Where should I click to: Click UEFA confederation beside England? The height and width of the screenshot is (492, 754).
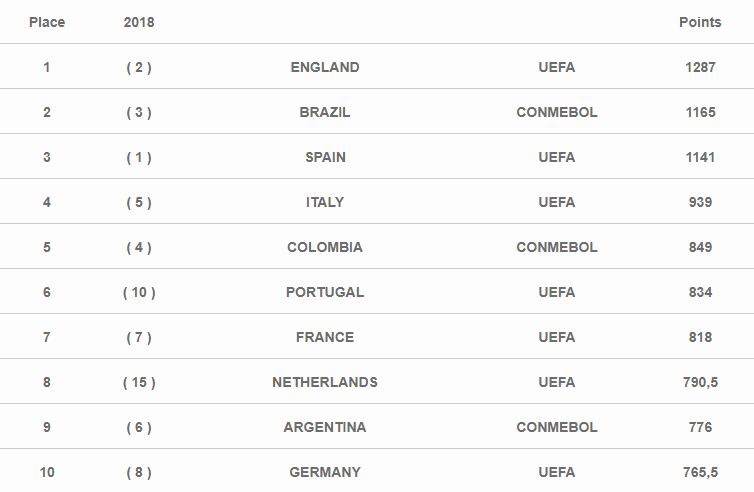pyautogui.click(x=557, y=67)
